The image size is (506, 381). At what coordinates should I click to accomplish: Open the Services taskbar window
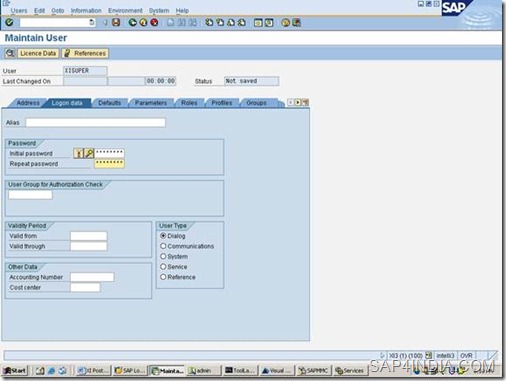(349, 370)
